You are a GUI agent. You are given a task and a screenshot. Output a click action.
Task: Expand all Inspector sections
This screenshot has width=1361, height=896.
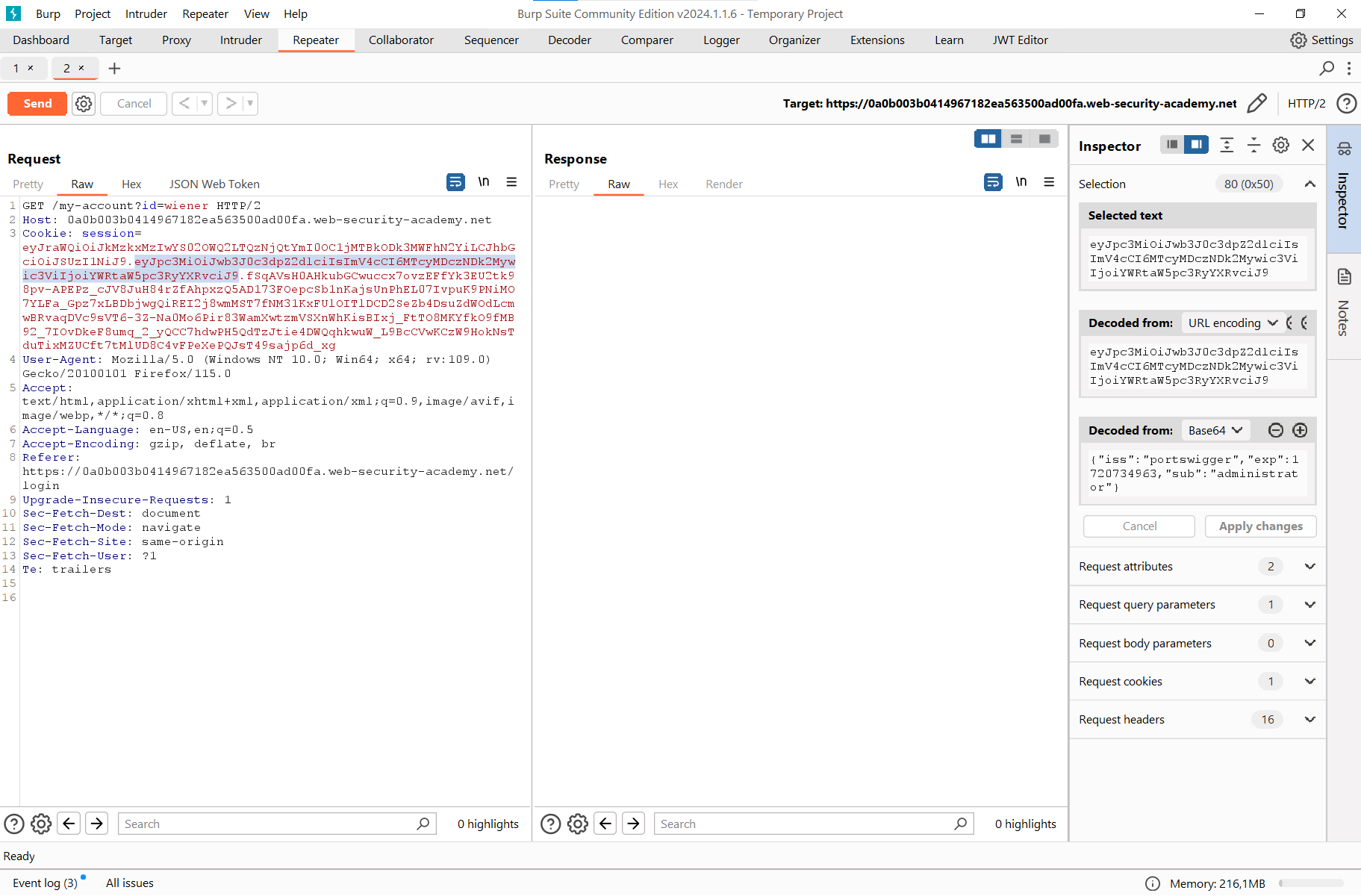pos(1227,145)
